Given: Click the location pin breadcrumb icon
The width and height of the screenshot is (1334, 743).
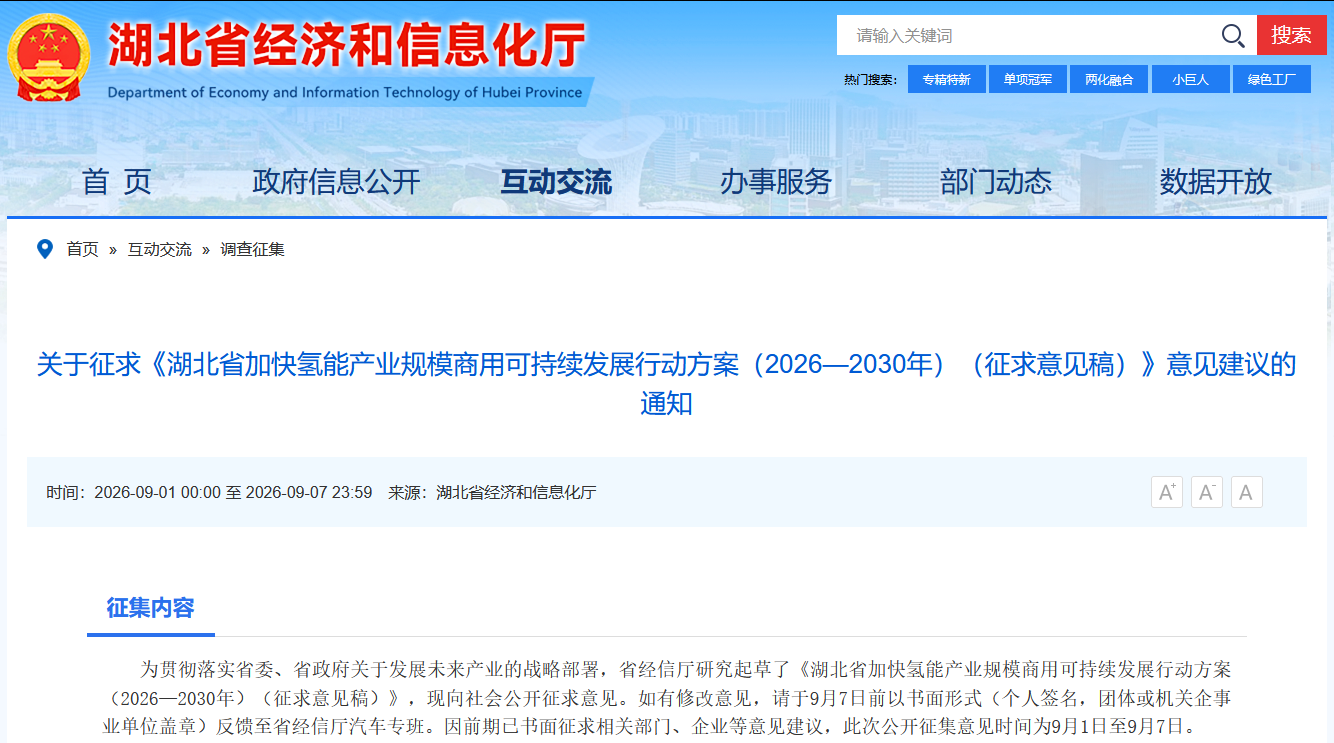Looking at the screenshot, I should [x=45, y=249].
